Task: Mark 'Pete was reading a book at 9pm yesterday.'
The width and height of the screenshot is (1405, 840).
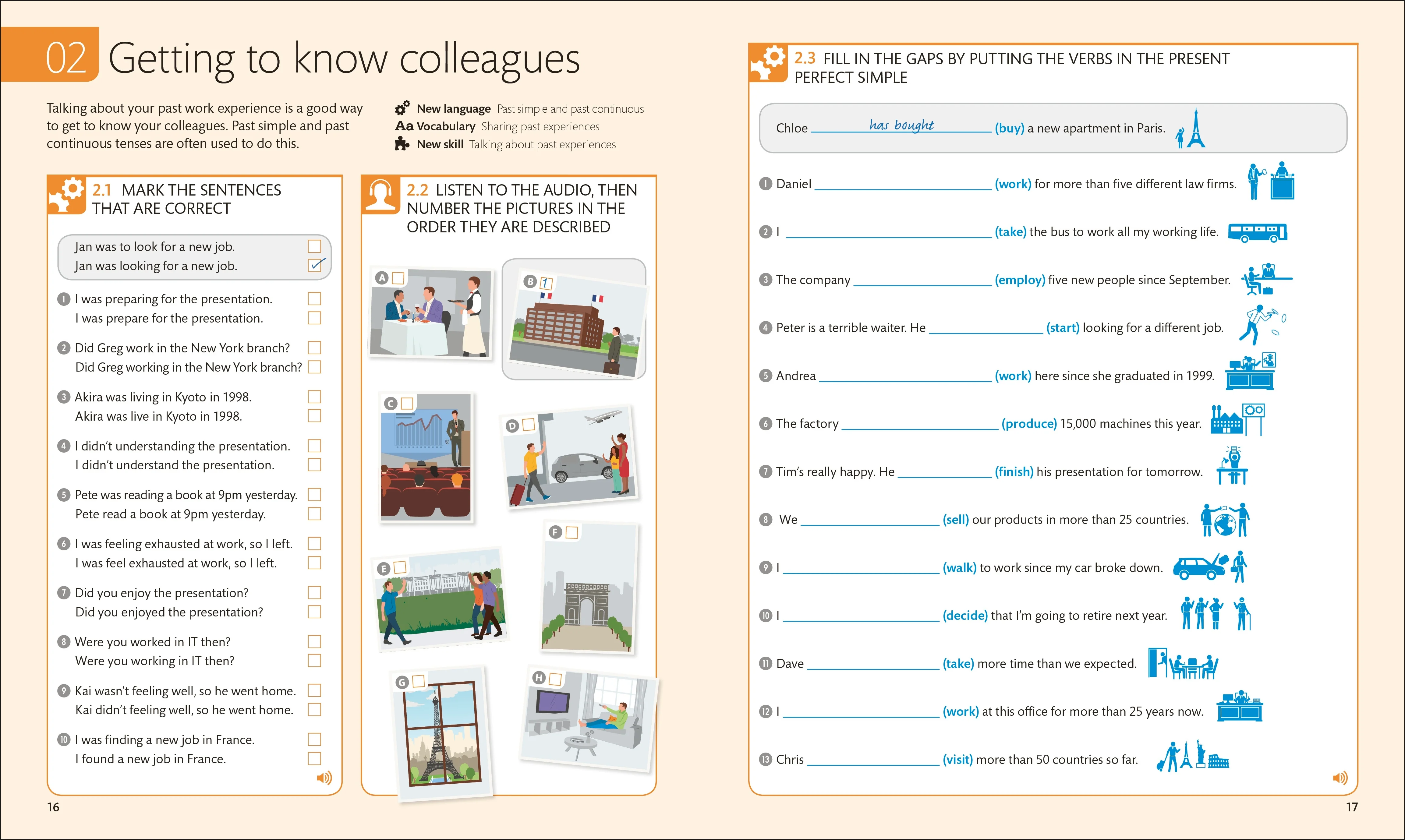Action: click(x=314, y=495)
